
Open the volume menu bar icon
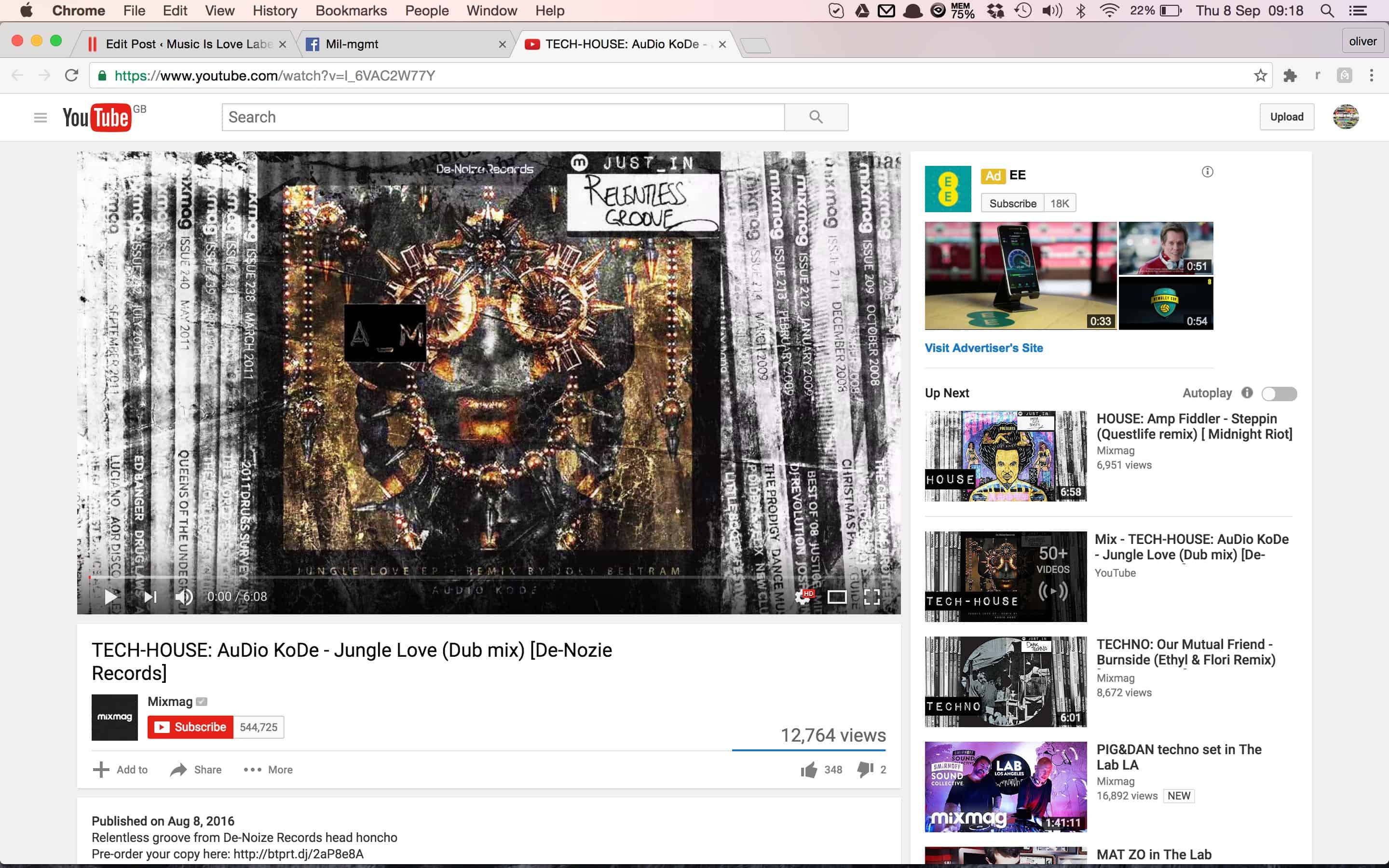coord(1051,10)
